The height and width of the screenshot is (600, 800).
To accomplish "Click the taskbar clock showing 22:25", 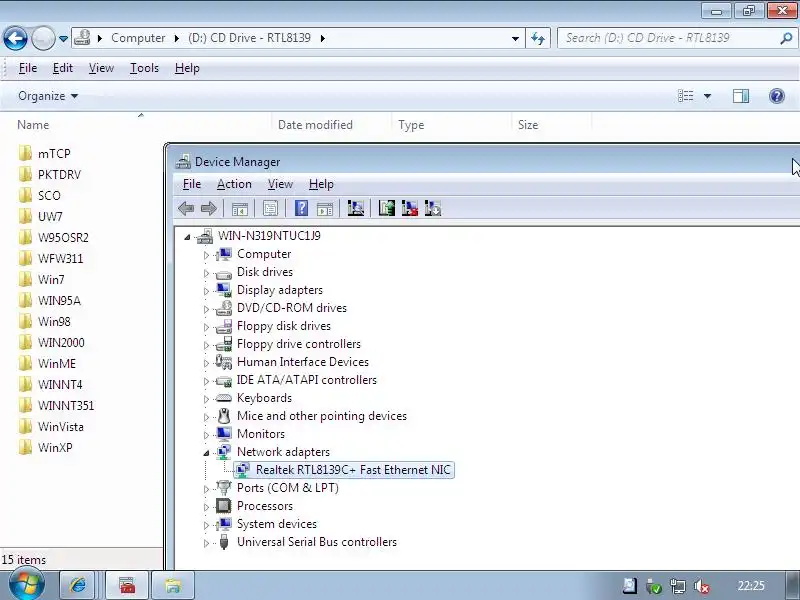I will pyautogui.click(x=751, y=586).
